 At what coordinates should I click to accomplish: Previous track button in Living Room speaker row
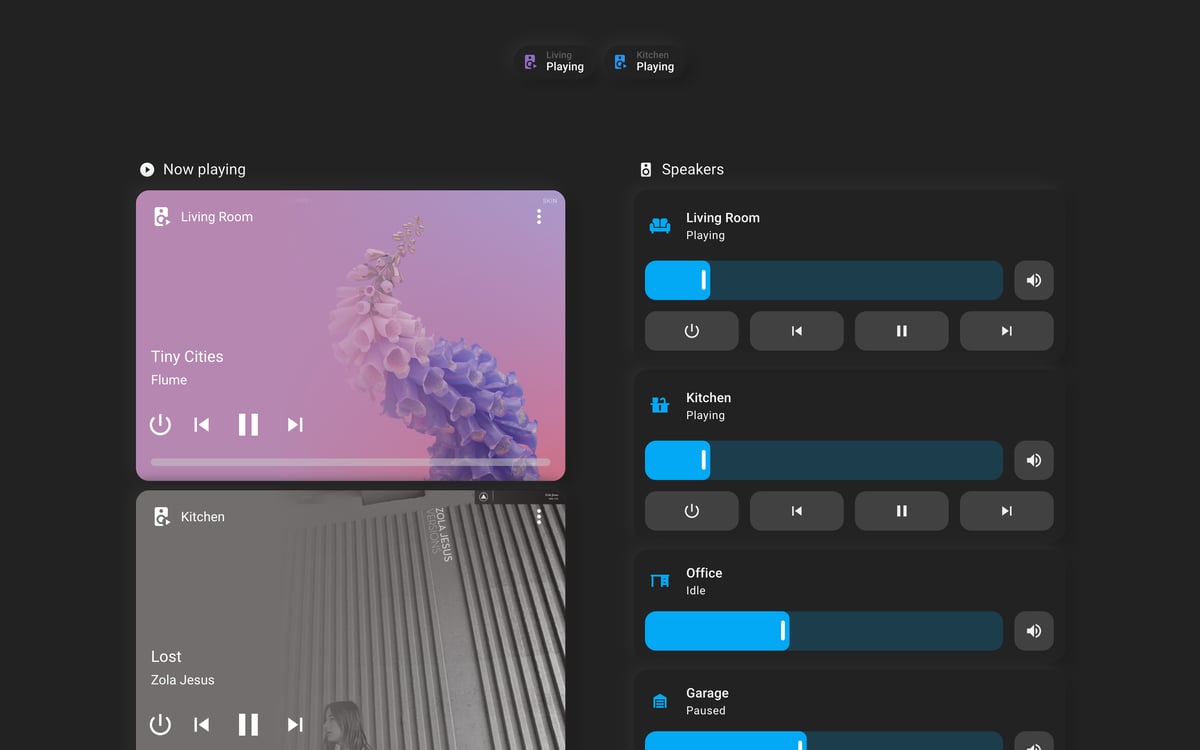coord(797,331)
